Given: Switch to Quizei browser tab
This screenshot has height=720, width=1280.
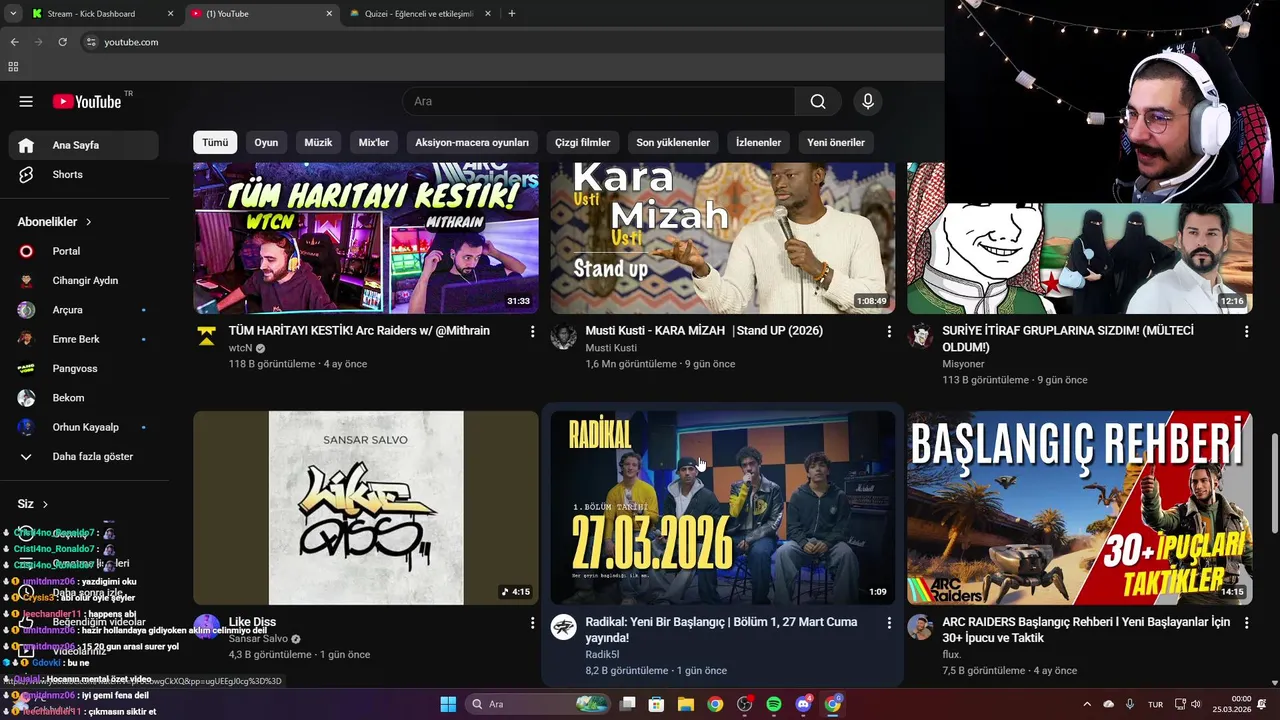Looking at the screenshot, I should point(420,14).
